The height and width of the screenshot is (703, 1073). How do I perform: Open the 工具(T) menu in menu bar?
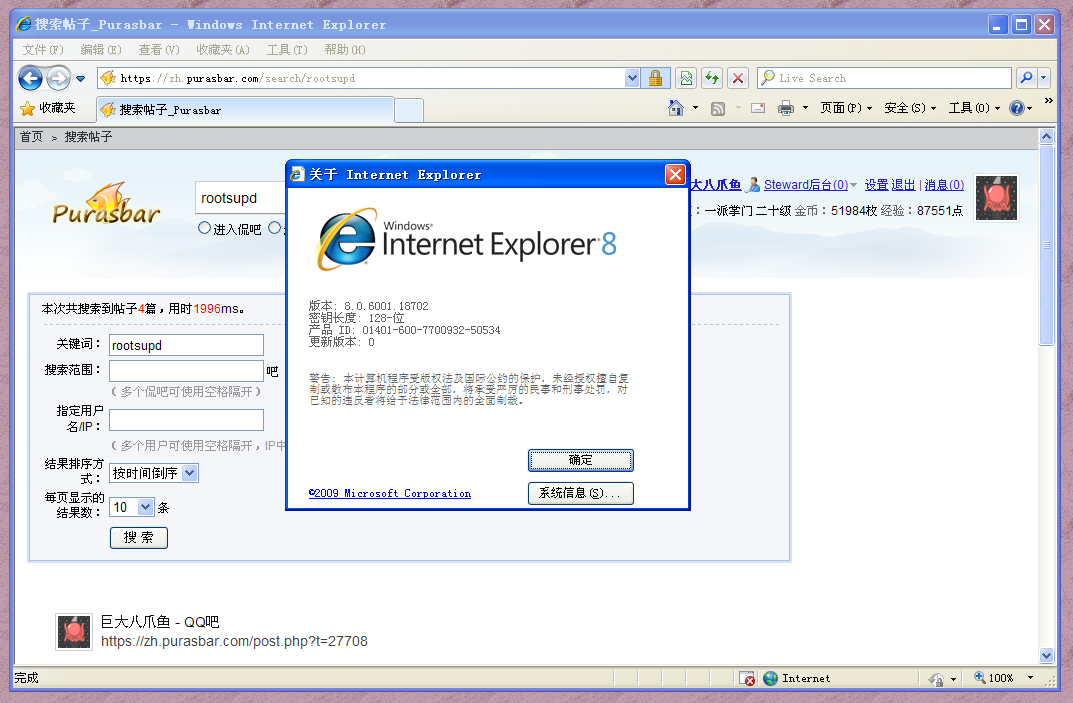click(287, 50)
